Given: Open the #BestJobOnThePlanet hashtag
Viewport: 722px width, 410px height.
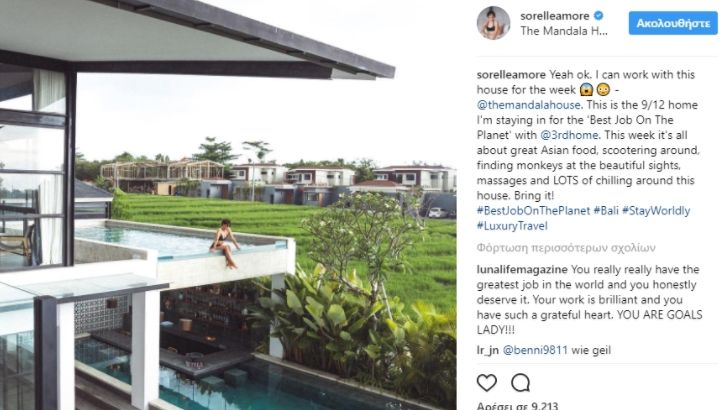Looking at the screenshot, I should click(533, 211).
